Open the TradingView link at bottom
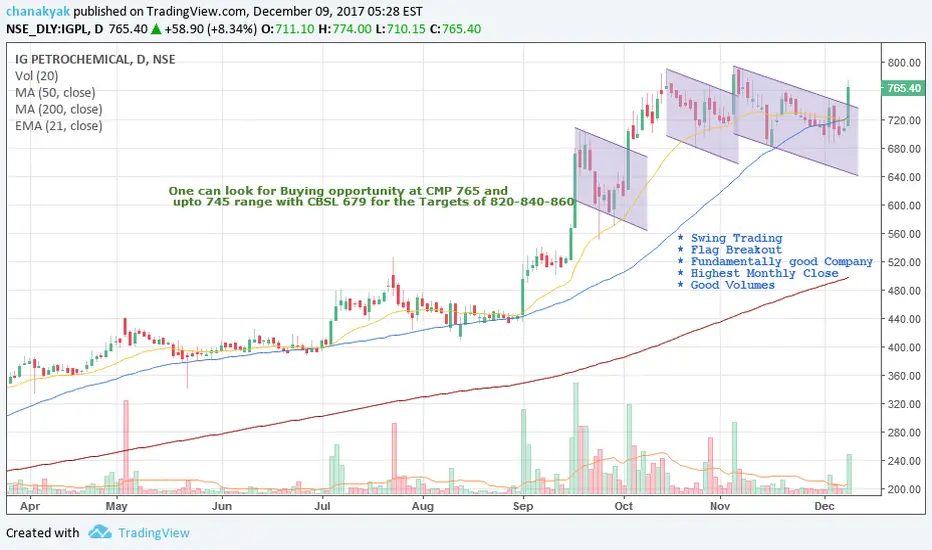Image resolution: width=932 pixels, height=550 pixels. point(153,533)
